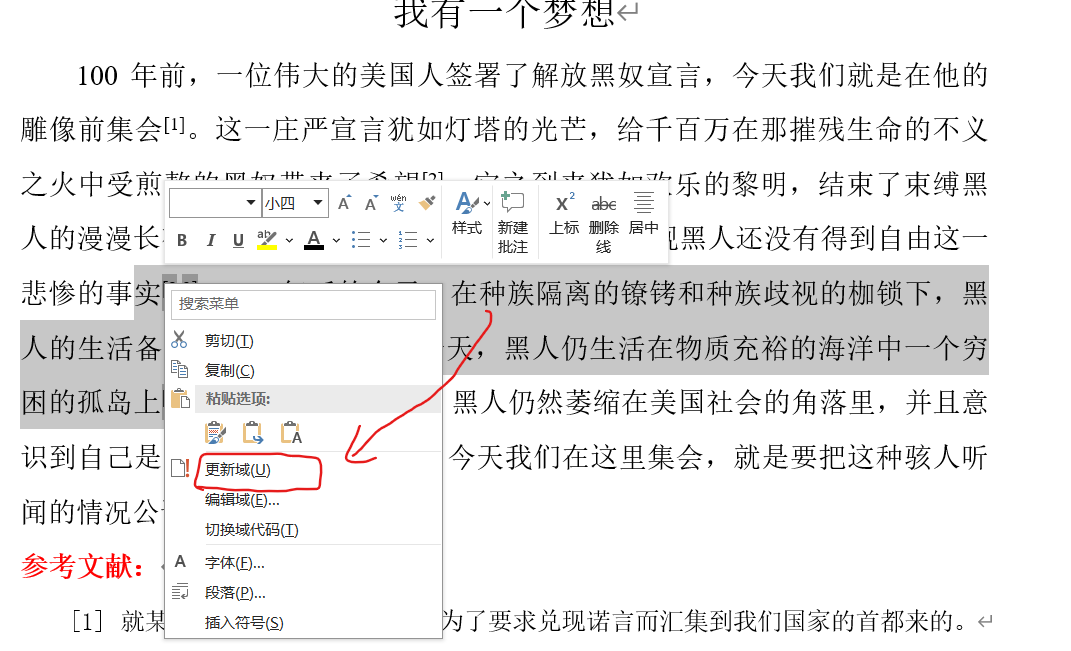
Task: Focus the 搜索菜单 search box
Action: [303, 304]
